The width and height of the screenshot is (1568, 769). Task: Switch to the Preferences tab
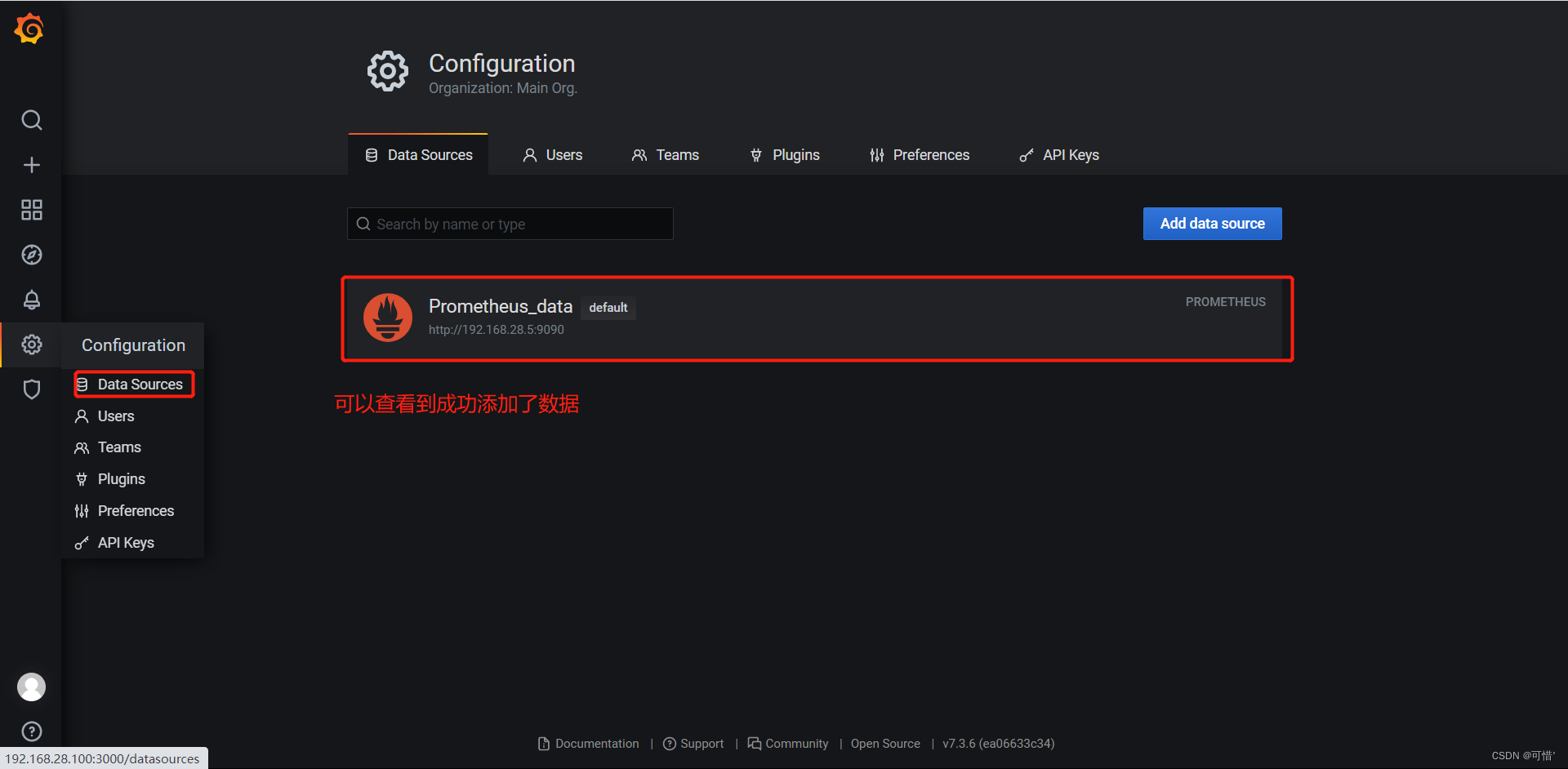920,155
